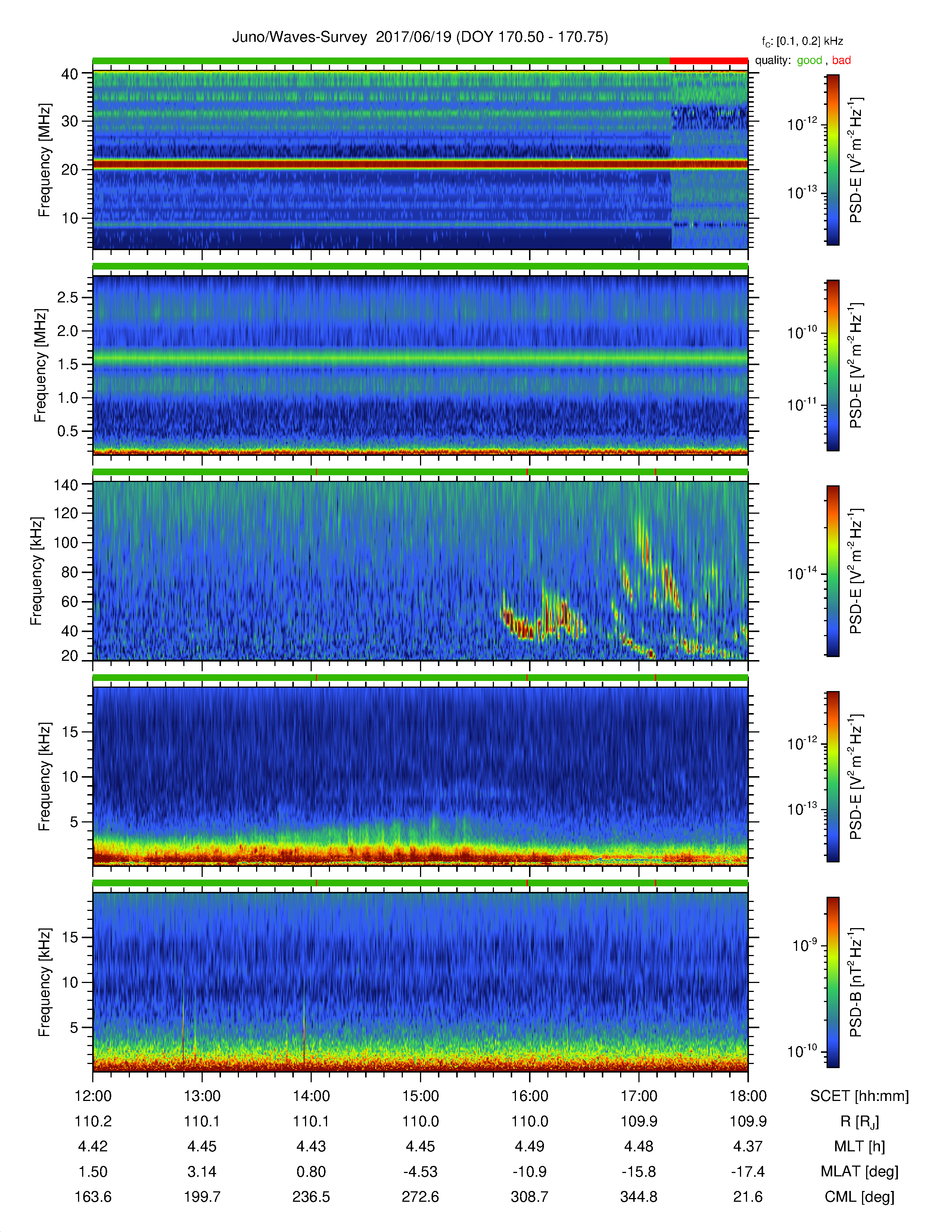Click the 20 MHz red emission band
The width and height of the screenshot is (952, 1232).
point(420,164)
